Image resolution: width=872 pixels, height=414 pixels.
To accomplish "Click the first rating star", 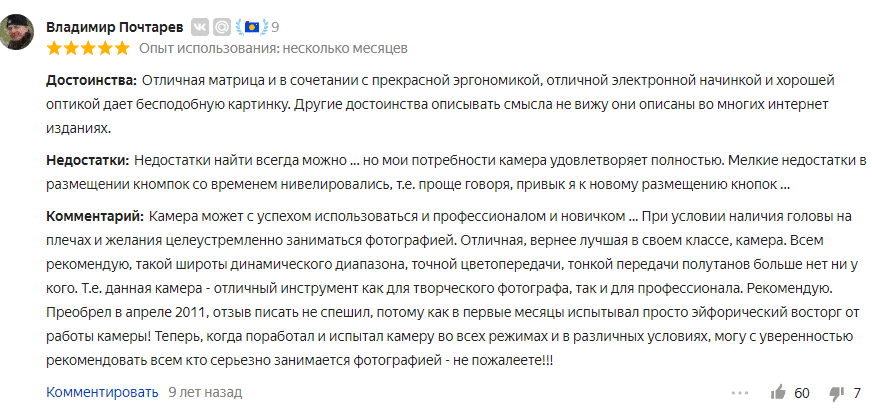I will (54, 48).
